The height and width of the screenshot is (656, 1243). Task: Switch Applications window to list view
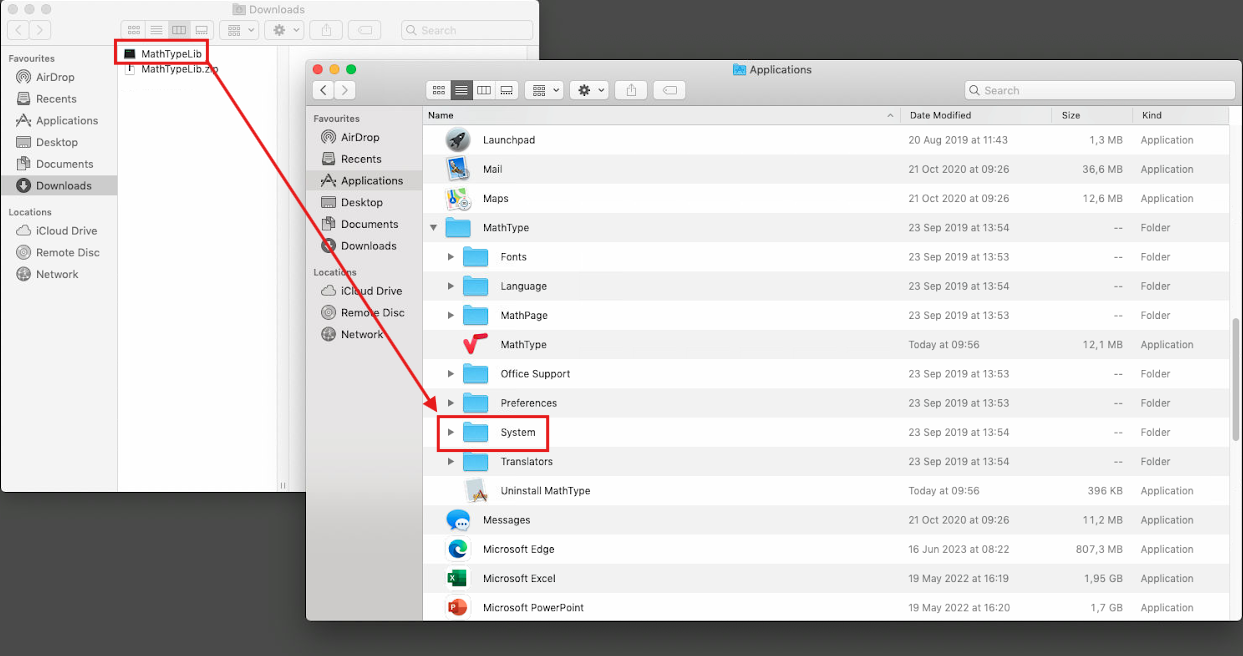tap(461, 90)
